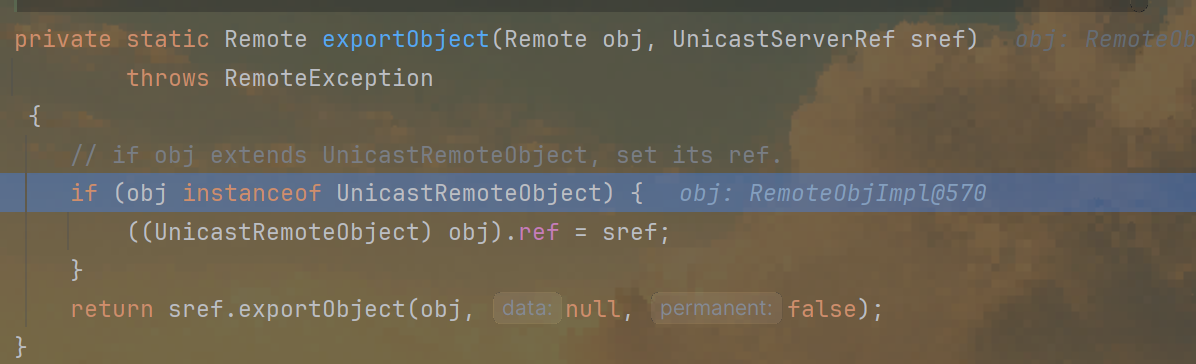Screen dimensions: 1196x364
Task: Click the 'null' argument in the return statement
Action: [x=591, y=309]
